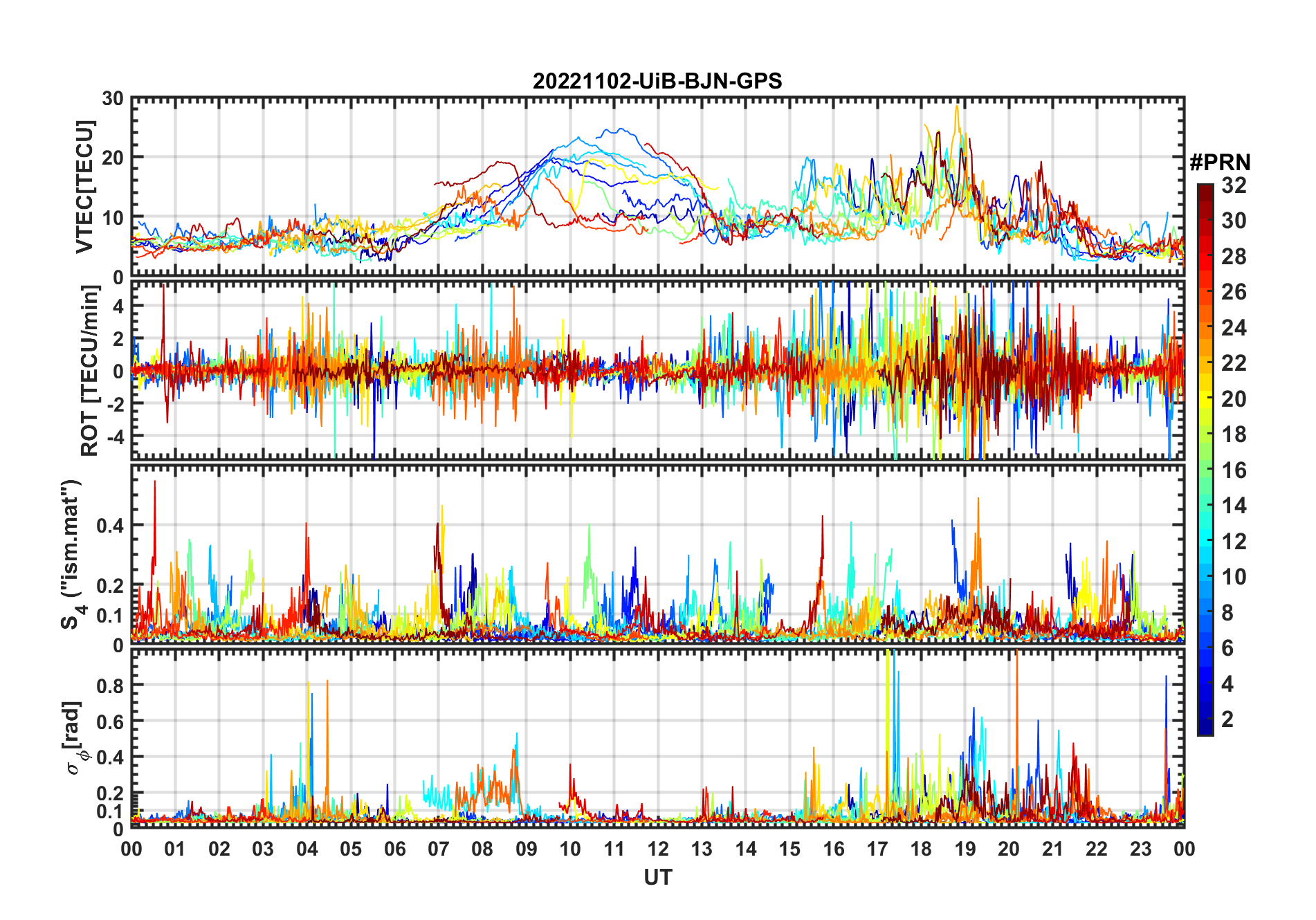Select tick label 2 on the PRN colorbar
The width and height of the screenshot is (1316, 920).
point(1227,719)
